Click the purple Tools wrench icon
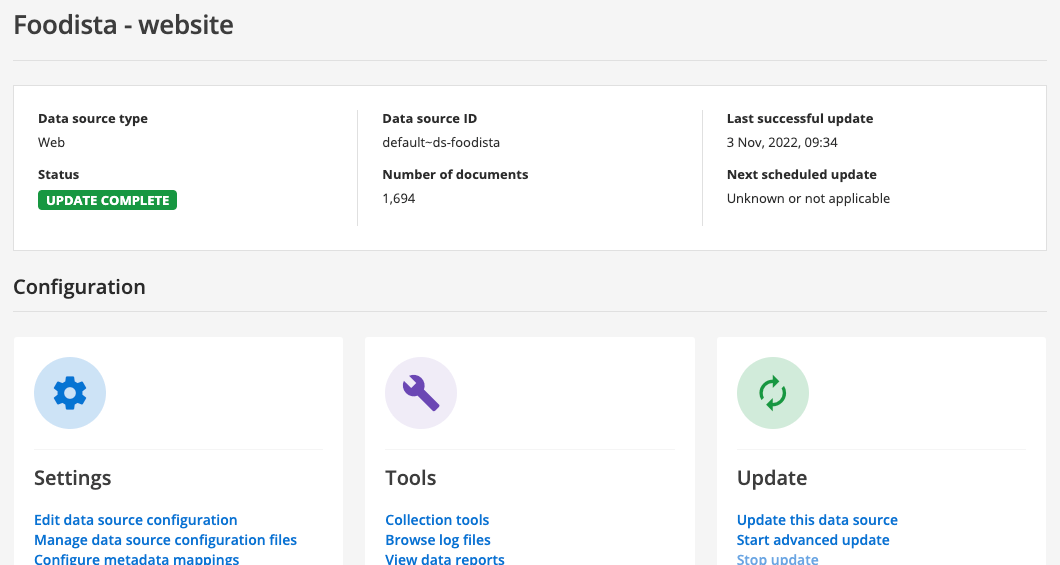 [420, 393]
